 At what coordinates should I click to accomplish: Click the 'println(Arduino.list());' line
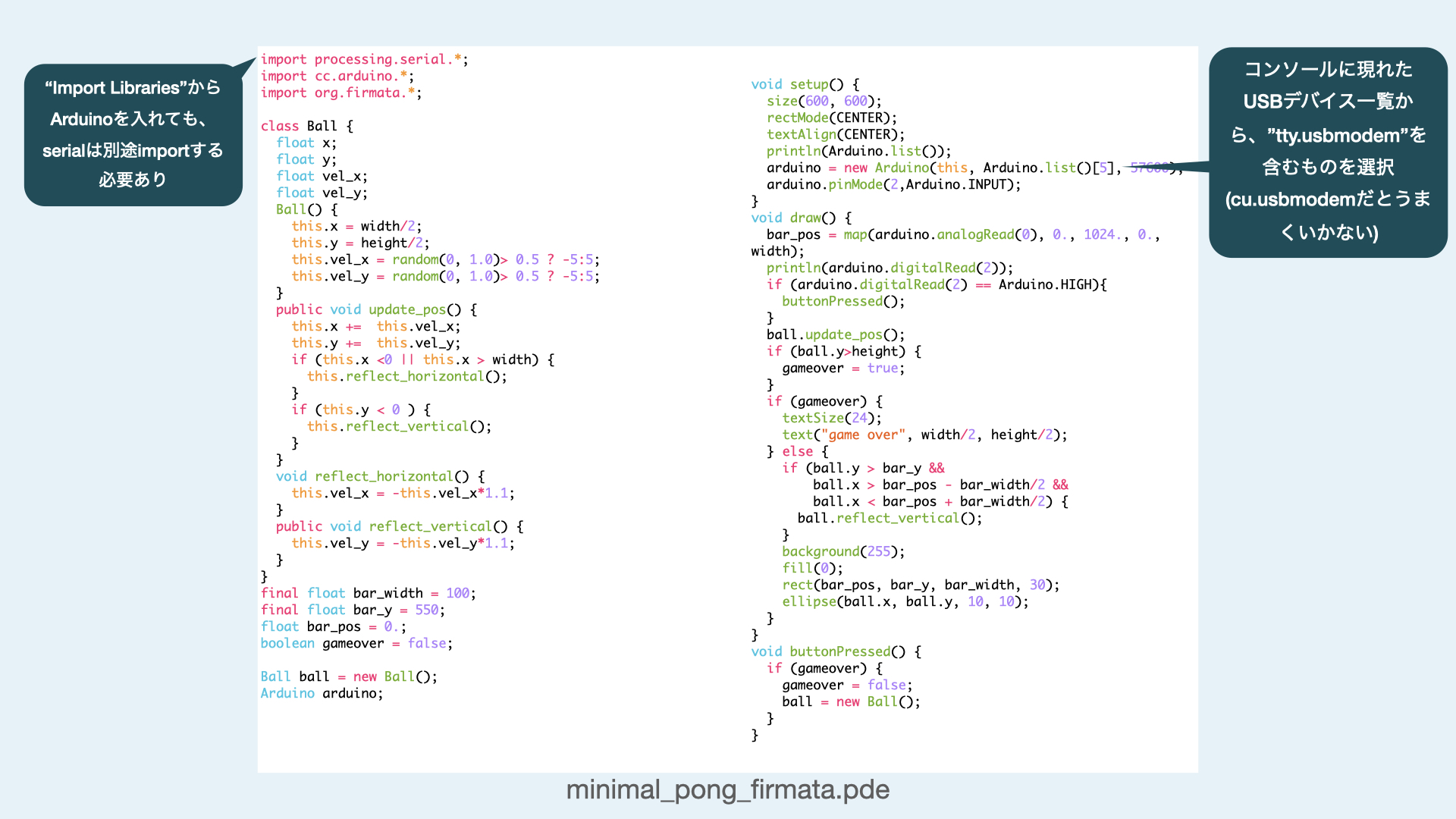[x=858, y=151]
